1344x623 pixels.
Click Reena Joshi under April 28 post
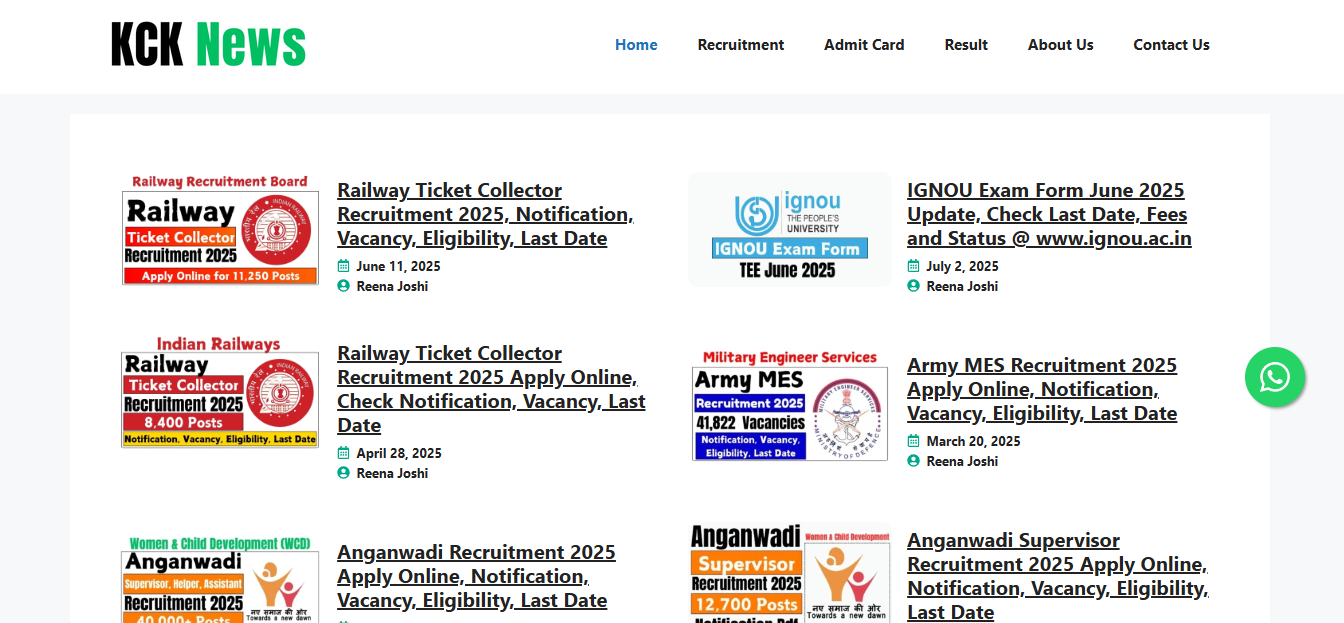point(392,473)
